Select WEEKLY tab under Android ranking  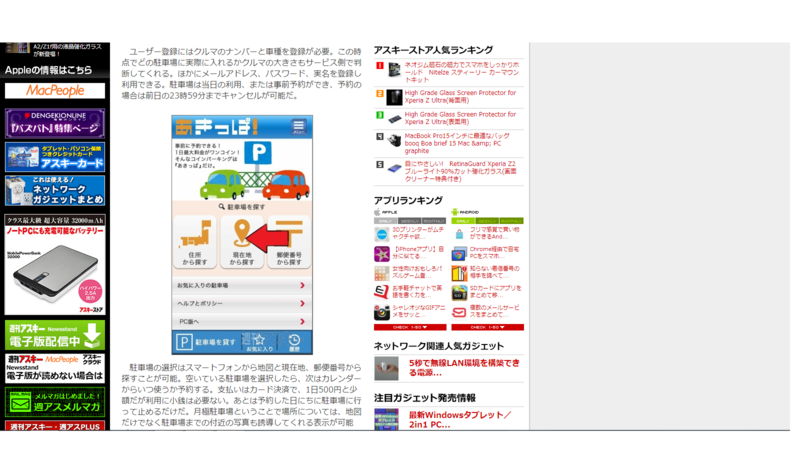[487, 221]
